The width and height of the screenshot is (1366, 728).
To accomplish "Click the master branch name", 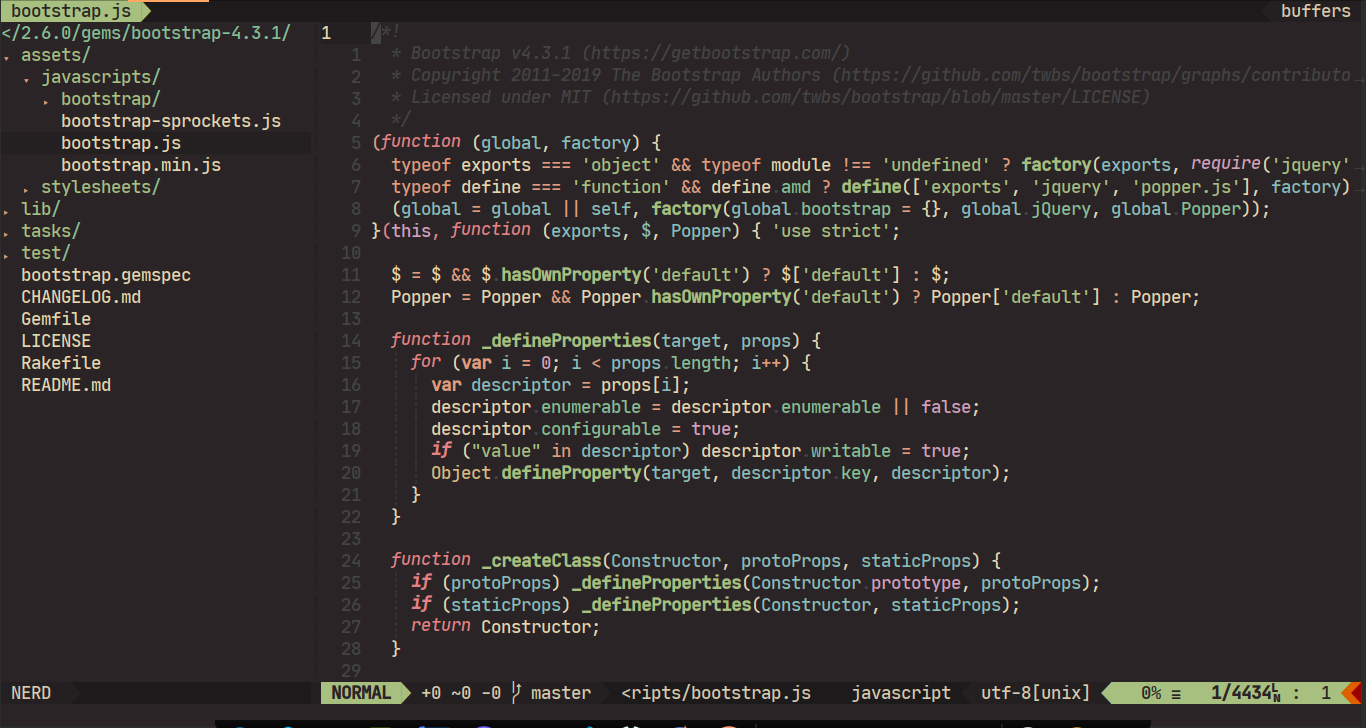I will [x=561, y=693].
